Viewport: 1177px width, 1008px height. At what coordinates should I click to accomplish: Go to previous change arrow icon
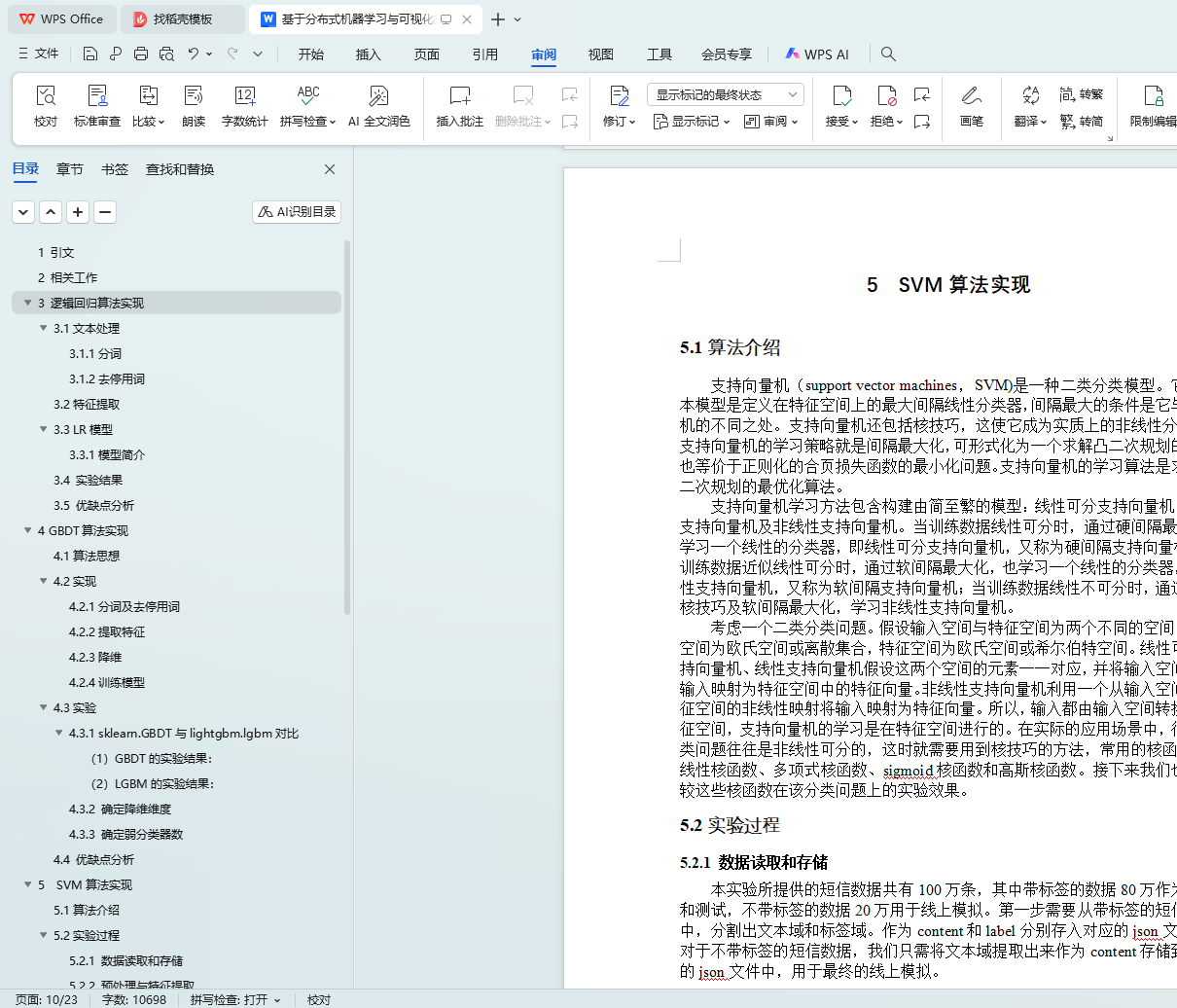[922, 94]
